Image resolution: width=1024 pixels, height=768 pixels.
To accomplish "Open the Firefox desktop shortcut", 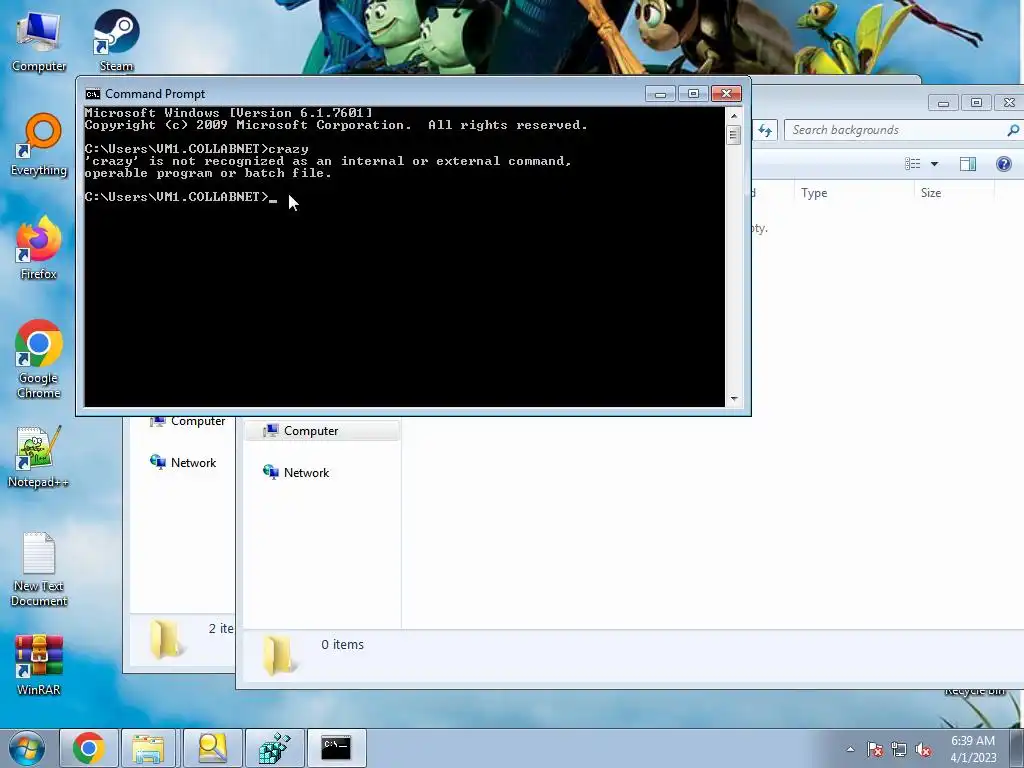I will (39, 248).
